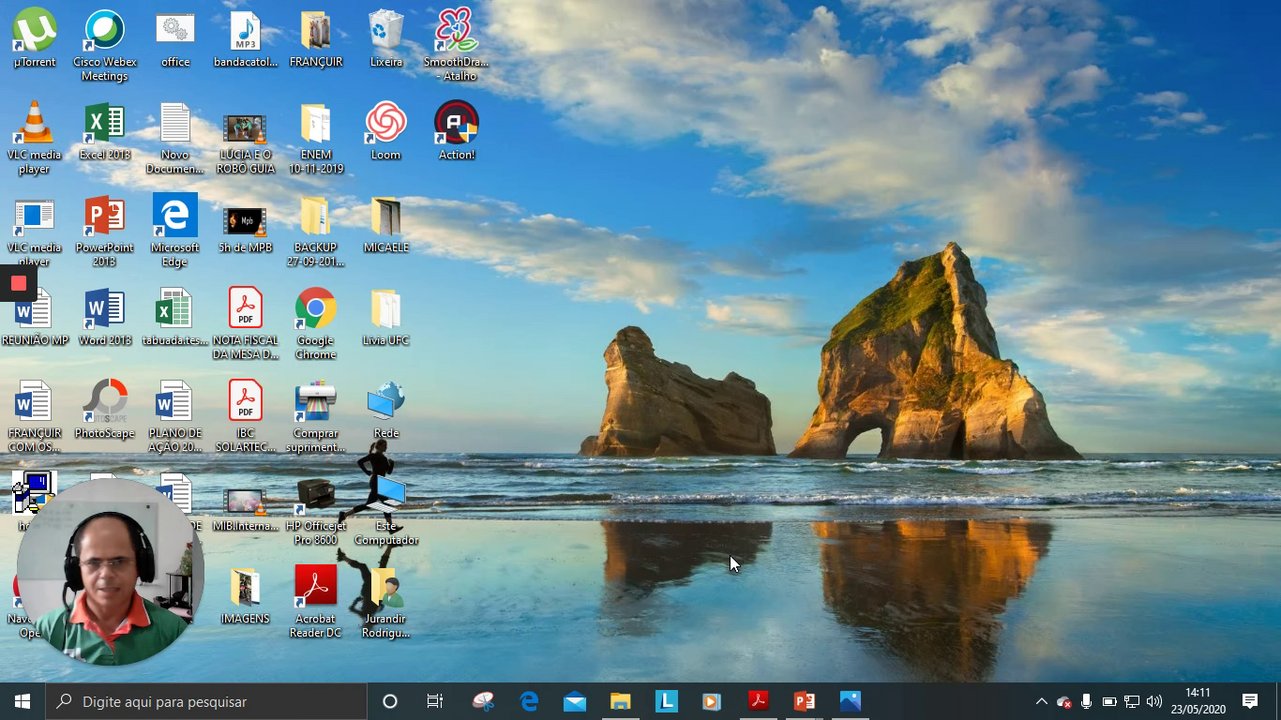Select the office desktop icon
1281x720 pixels.
click(175, 39)
